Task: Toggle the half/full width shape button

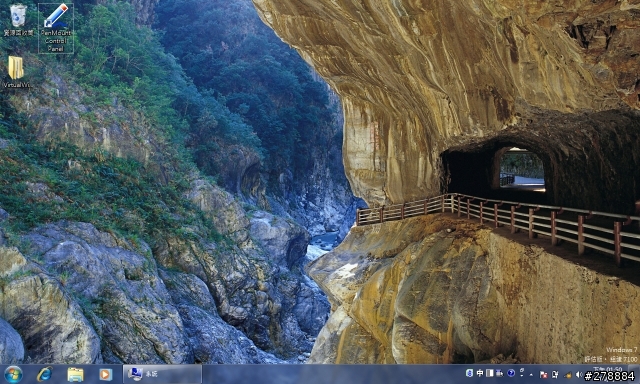Action: (x=490, y=373)
